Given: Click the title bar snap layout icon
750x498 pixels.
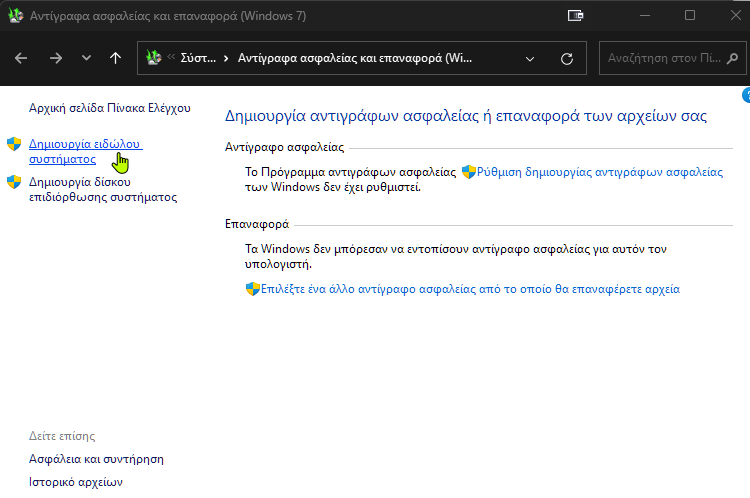Looking at the screenshot, I should tap(575, 16).
